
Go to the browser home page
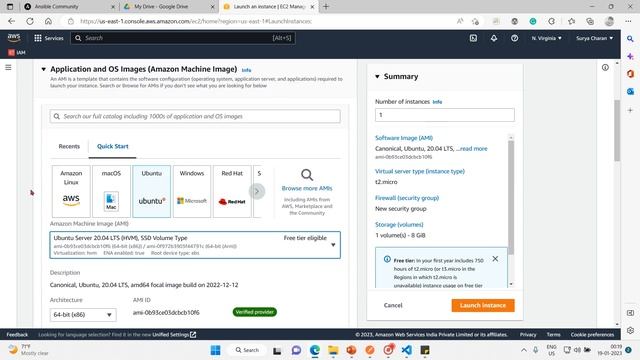pyautogui.click(x=48, y=21)
